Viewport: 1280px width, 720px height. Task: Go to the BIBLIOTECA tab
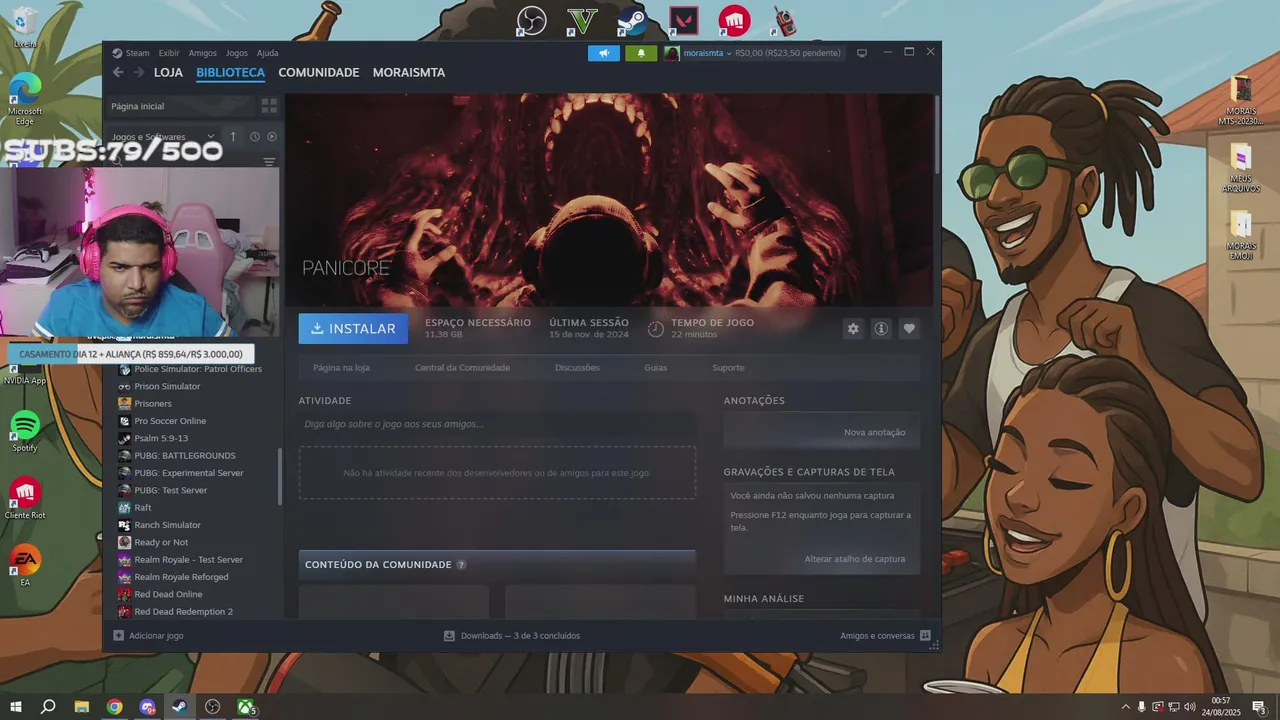coord(230,72)
